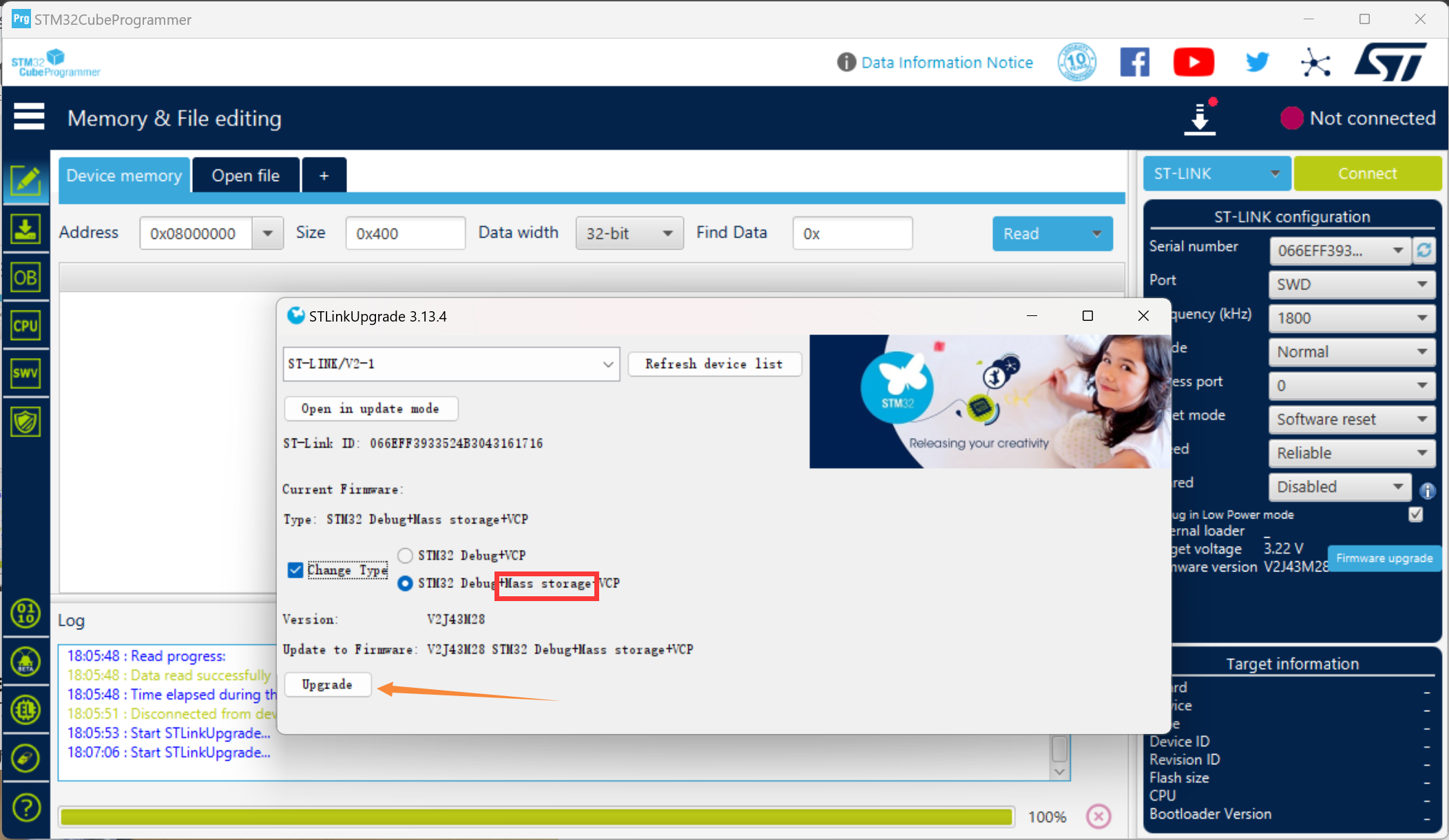Expand the Address dropdown arrow
This screenshot has height=840, width=1449.
(268, 233)
